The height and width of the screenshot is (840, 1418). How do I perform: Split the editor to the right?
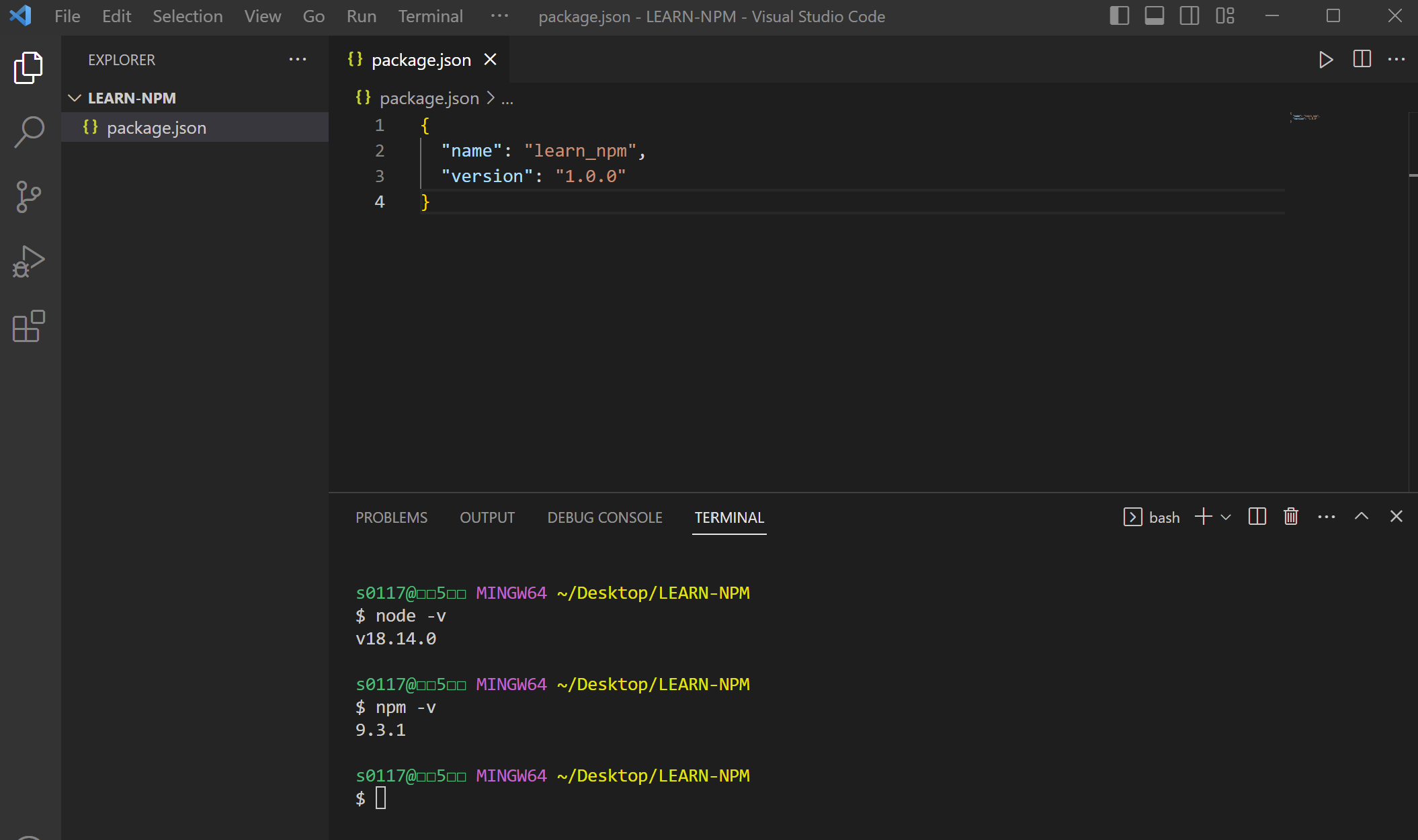1362,60
